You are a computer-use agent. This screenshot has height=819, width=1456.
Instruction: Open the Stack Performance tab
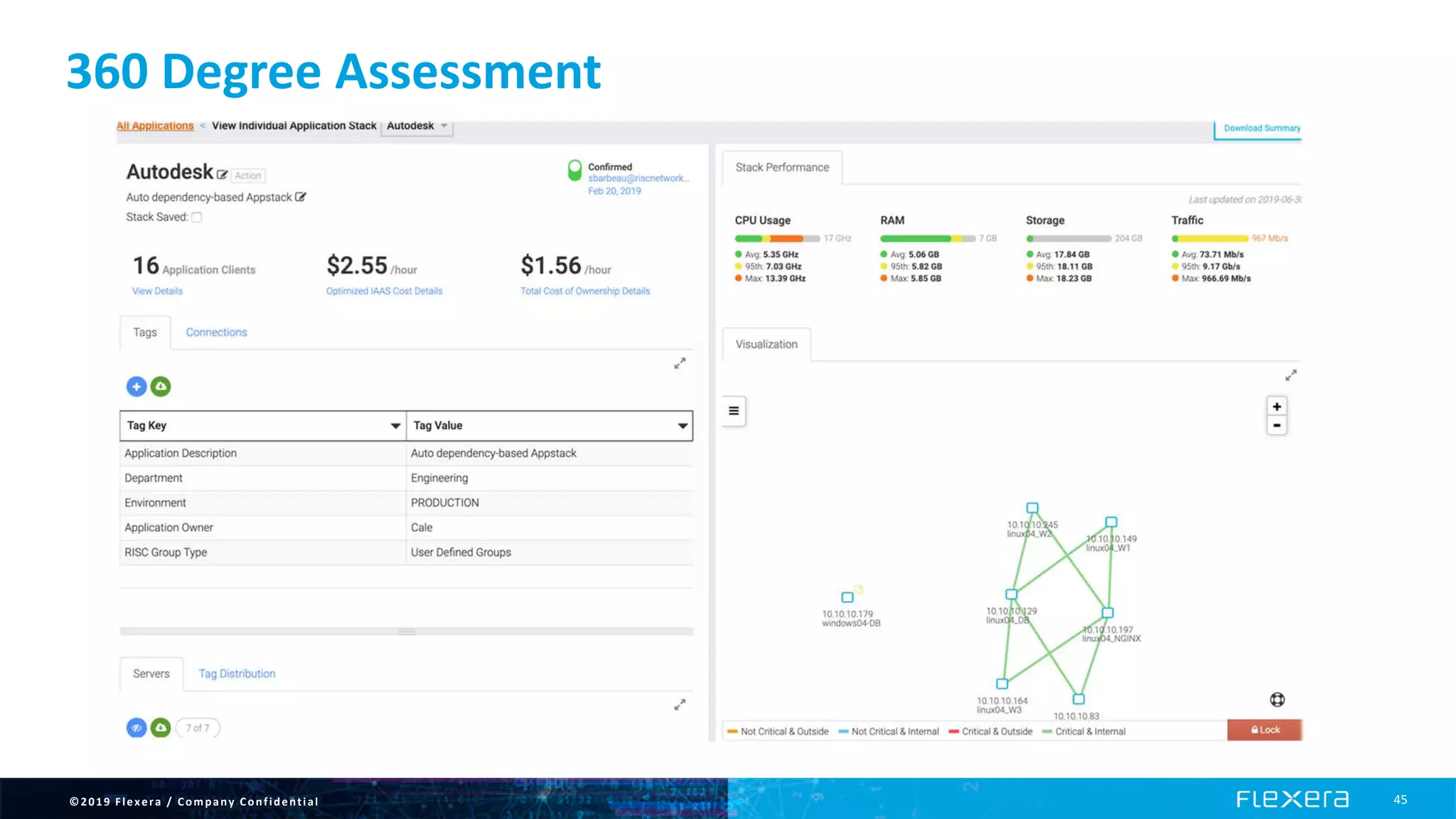[782, 168]
